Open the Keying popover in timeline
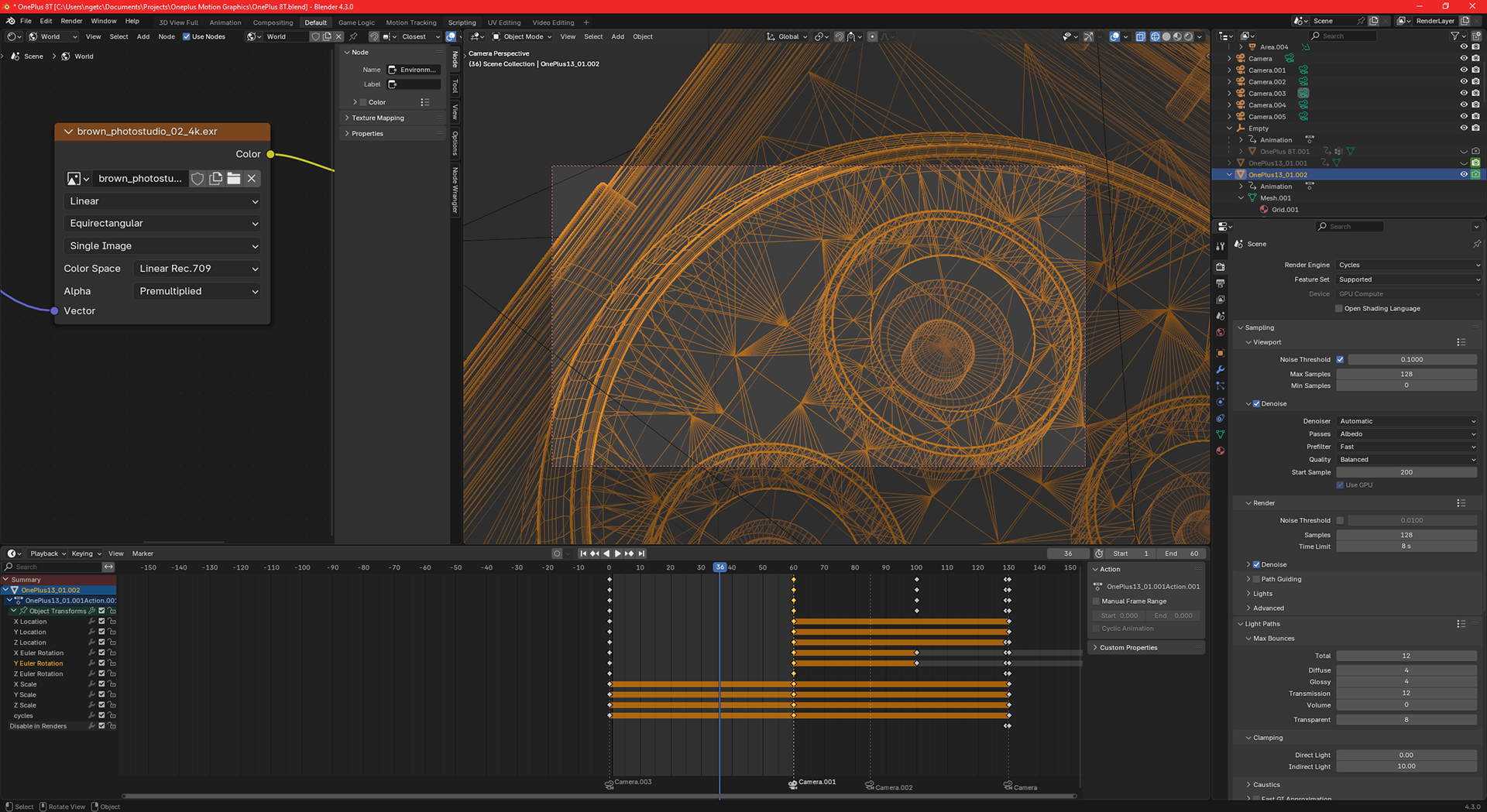Viewport: 1487px width, 812px height. pos(85,553)
